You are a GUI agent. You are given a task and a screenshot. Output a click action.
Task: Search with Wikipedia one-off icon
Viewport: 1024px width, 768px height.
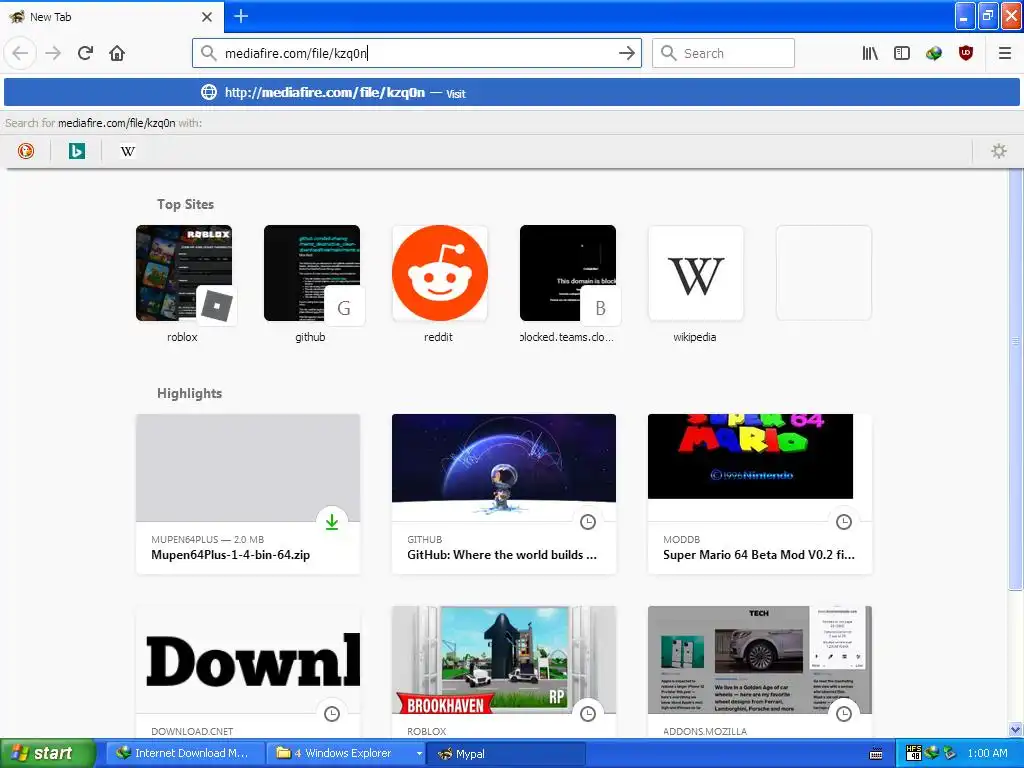click(x=128, y=151)
